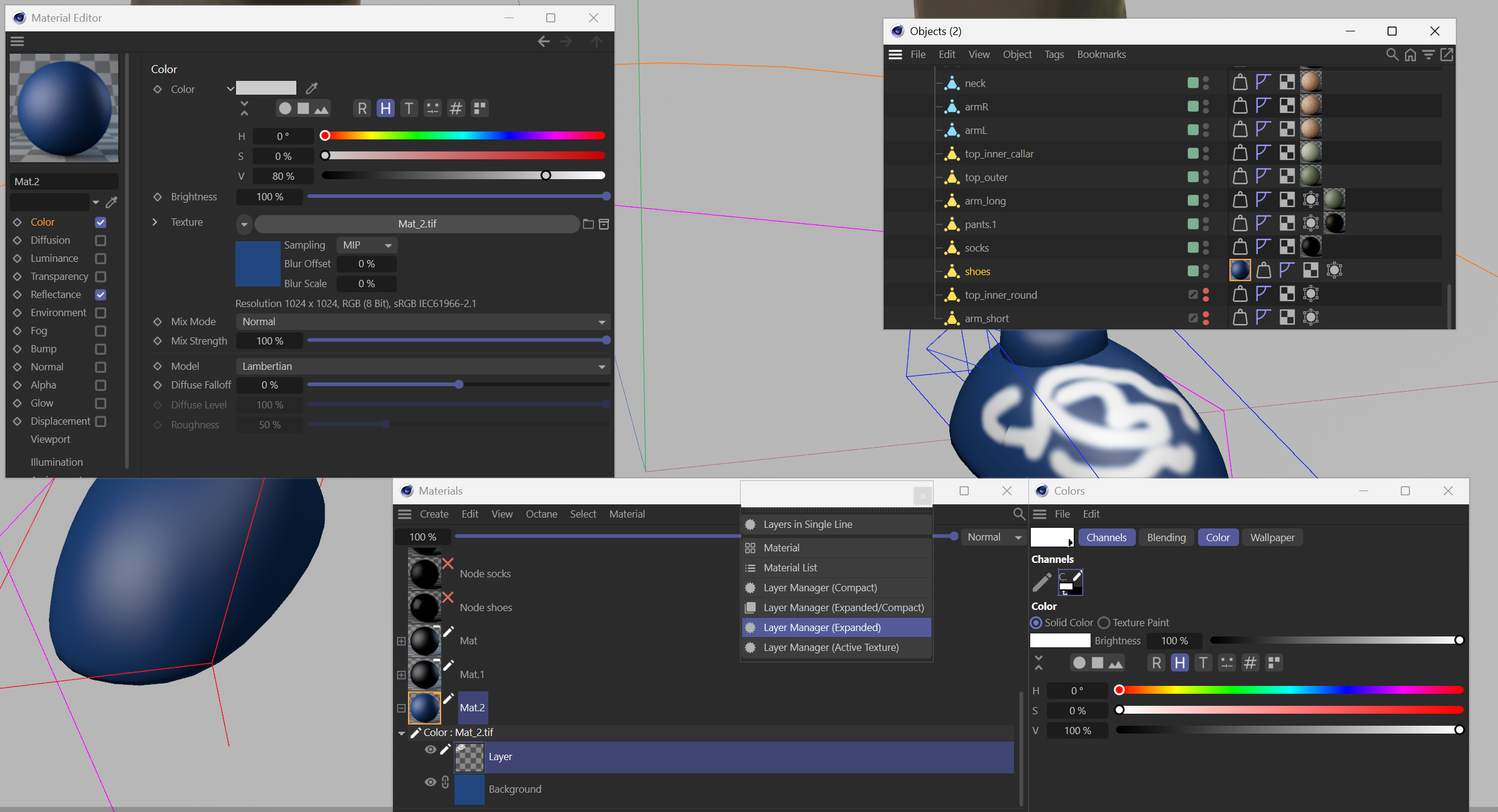Open Objects manager in new window

tap(1447, 55)
